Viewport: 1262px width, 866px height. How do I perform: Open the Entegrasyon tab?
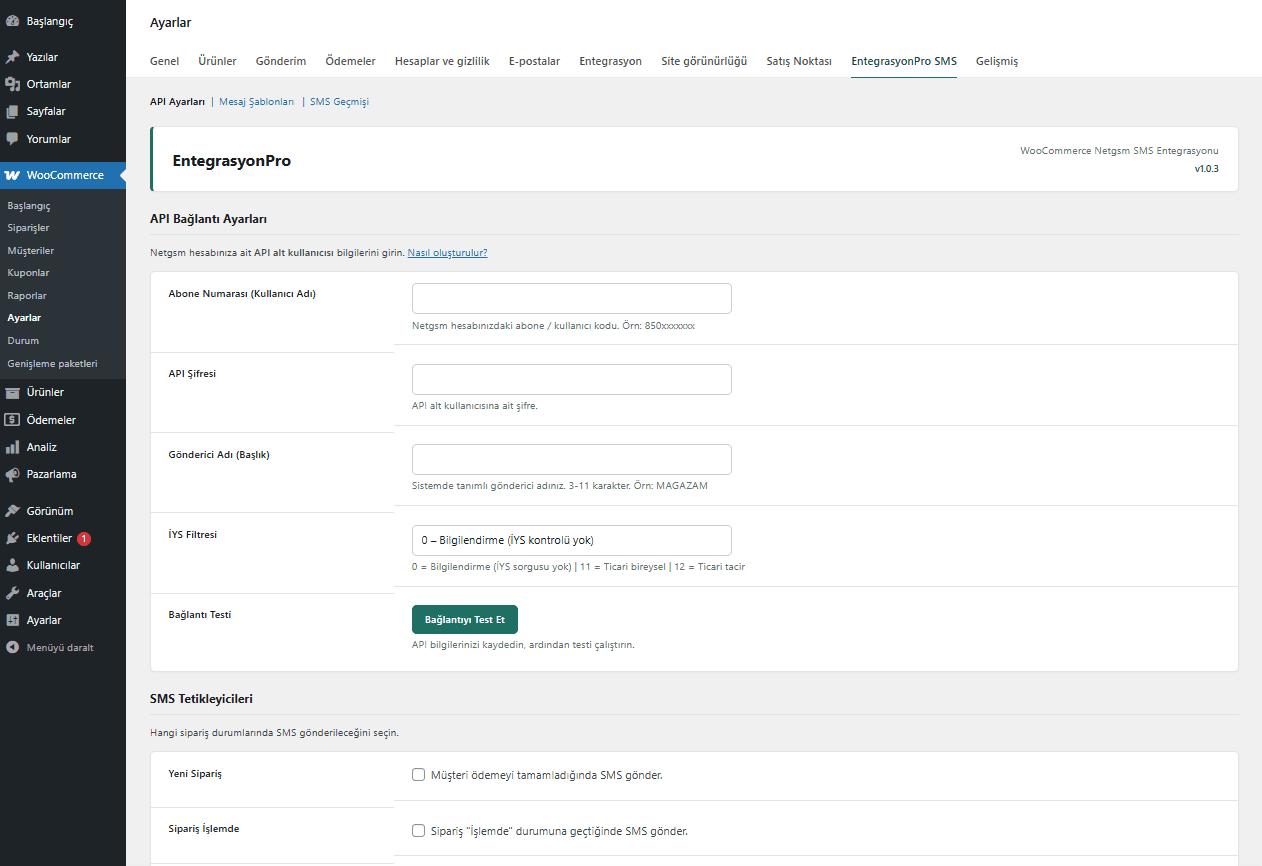[x=610, y=61]
